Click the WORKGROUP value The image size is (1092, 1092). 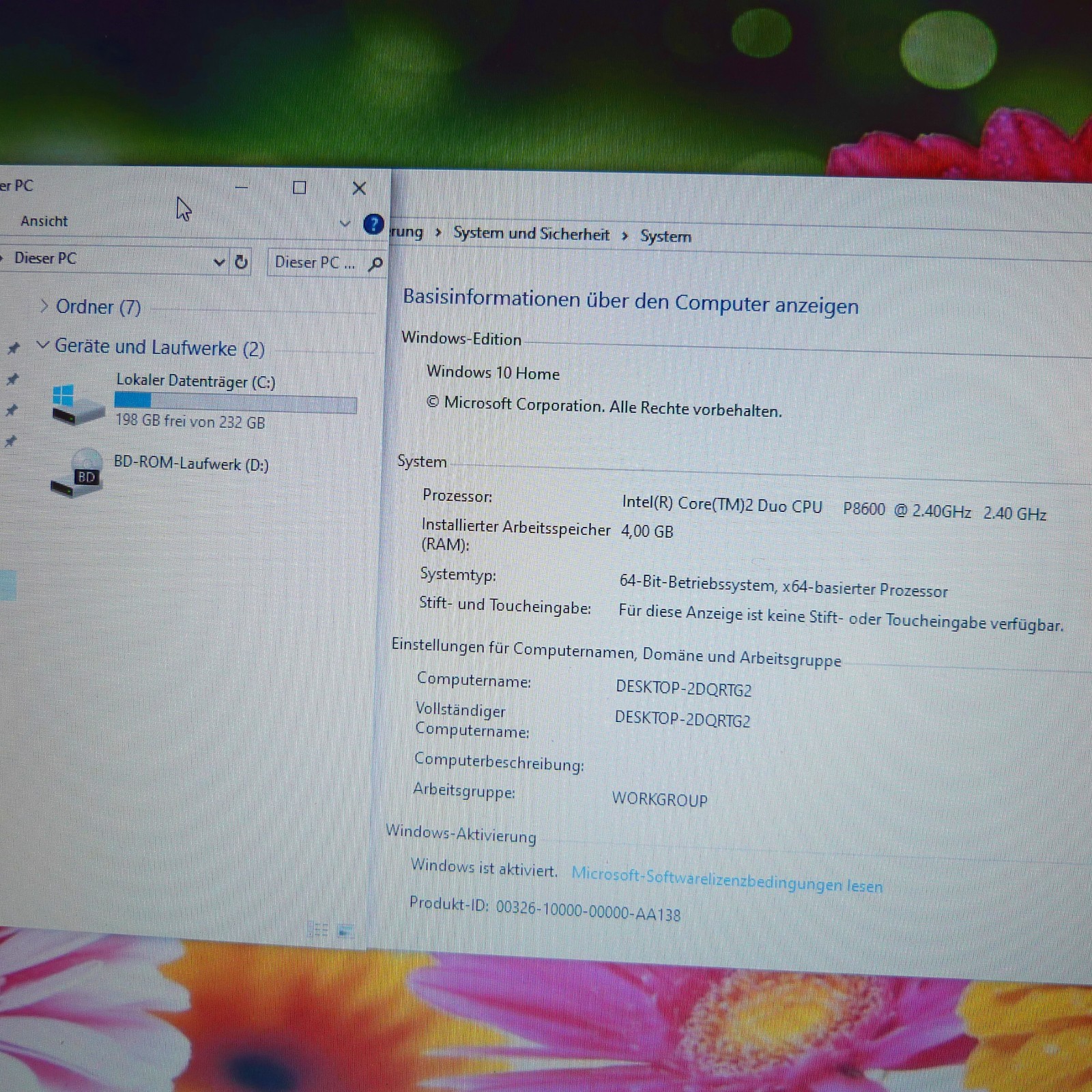[x=660, y=799]
